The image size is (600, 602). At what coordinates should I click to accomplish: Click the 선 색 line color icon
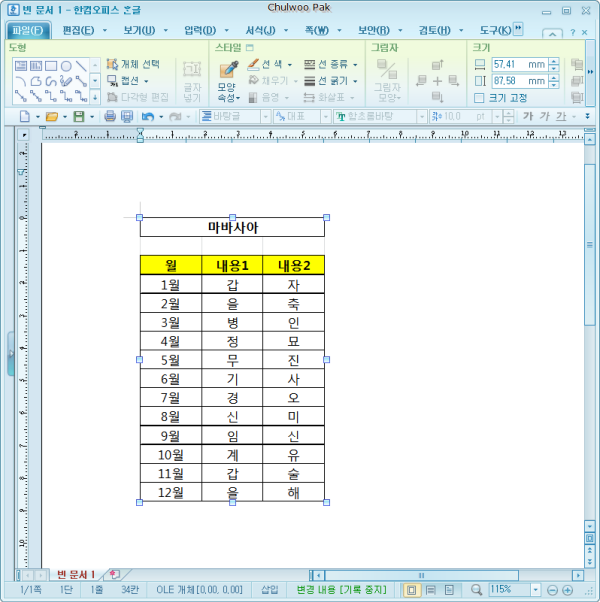[253, 64]
